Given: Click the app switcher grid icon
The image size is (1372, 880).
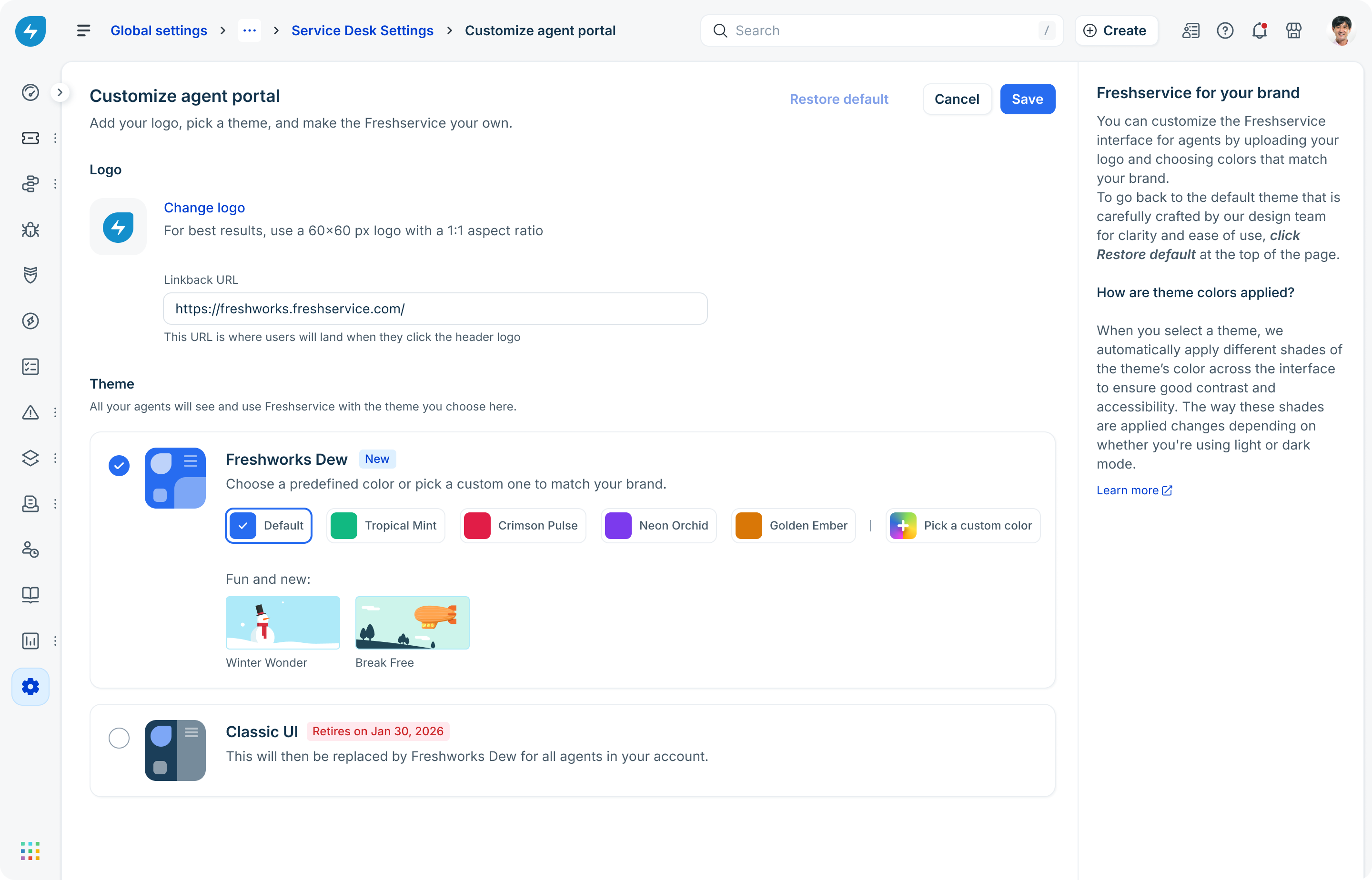Looking at the screenshot, I should pyautogui.click(x=30, y=851).
